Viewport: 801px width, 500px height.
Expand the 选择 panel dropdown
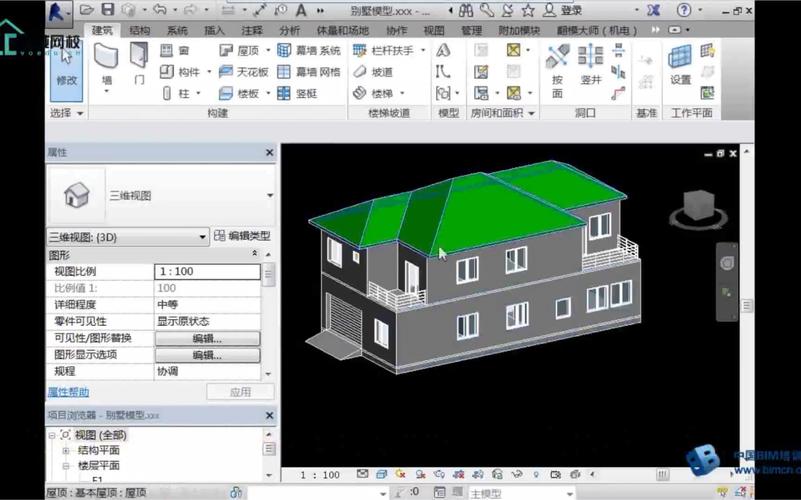[80, 113]
